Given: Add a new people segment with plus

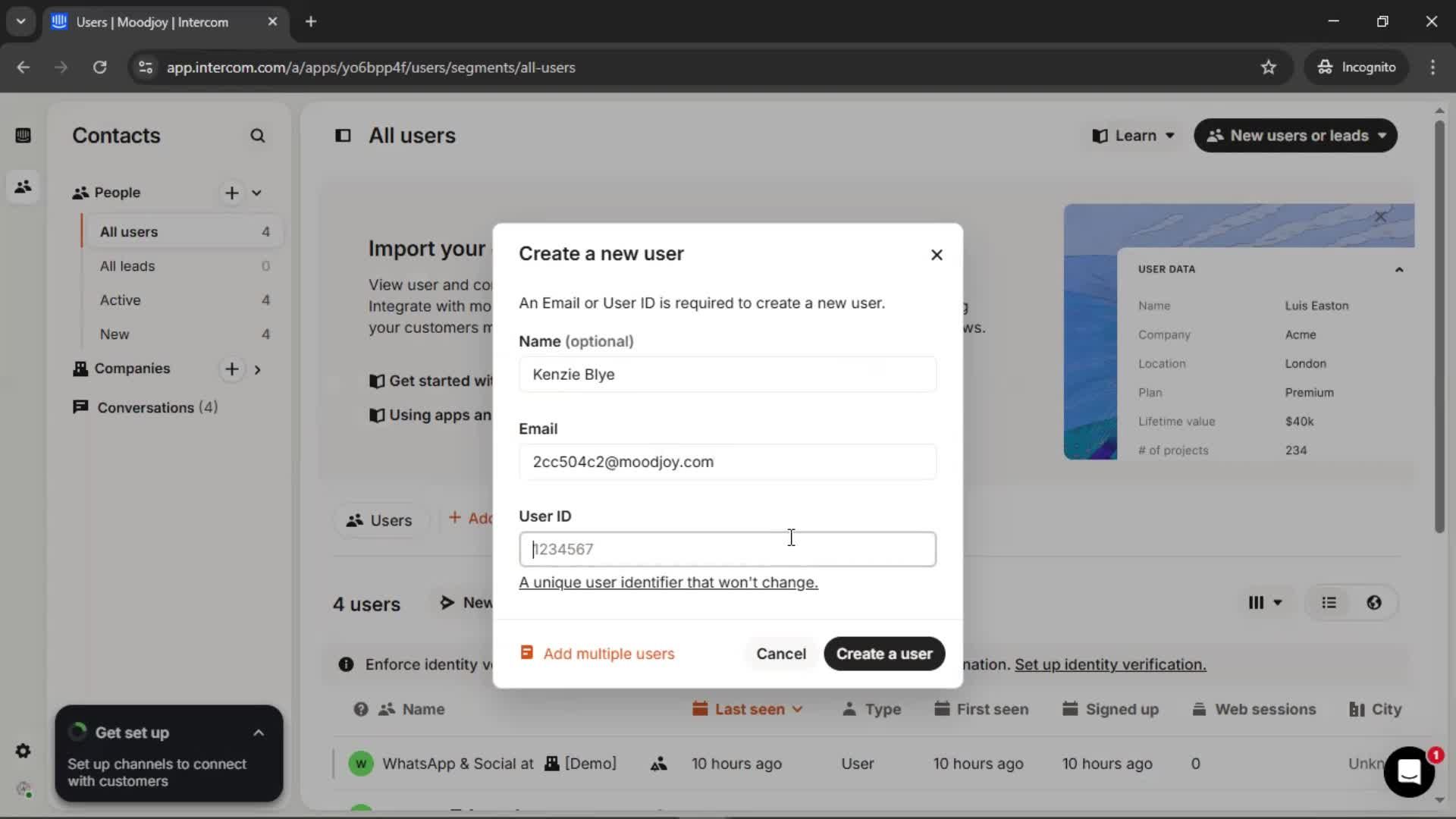Looking at the screenshot, I should [232, 193].
